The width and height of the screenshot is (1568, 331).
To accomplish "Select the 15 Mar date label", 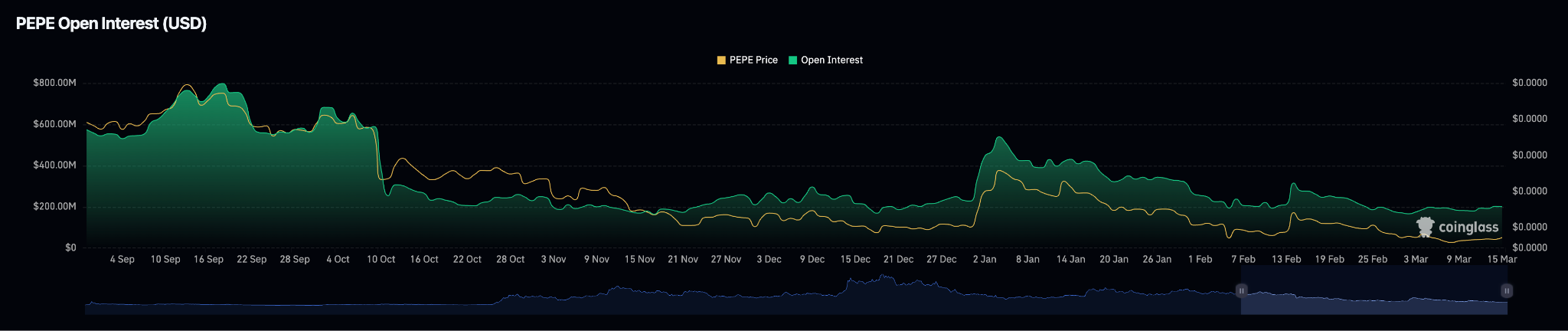I will point(1502,259).
